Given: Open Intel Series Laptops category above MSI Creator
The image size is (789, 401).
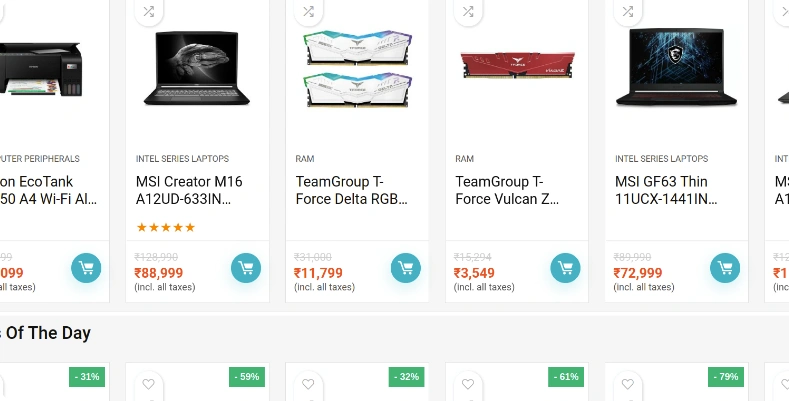Looking at the screenshot, I should point(182,159).
